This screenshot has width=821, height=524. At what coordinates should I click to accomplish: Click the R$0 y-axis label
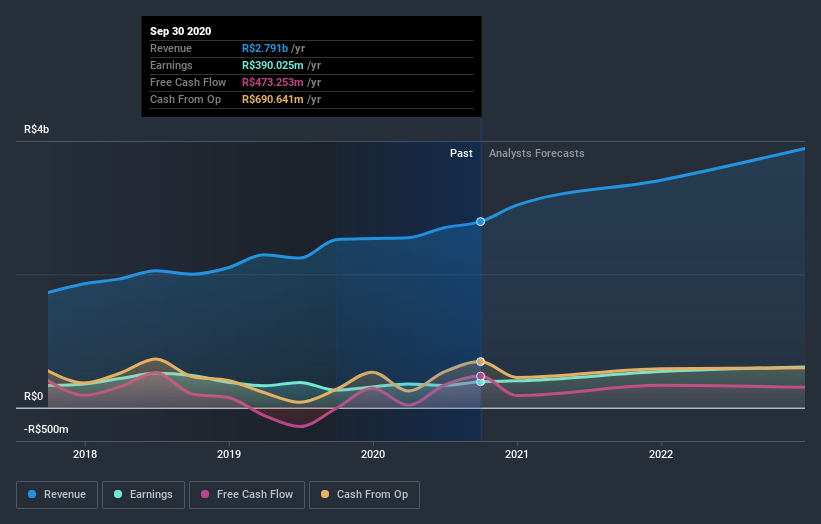[34, 396]
